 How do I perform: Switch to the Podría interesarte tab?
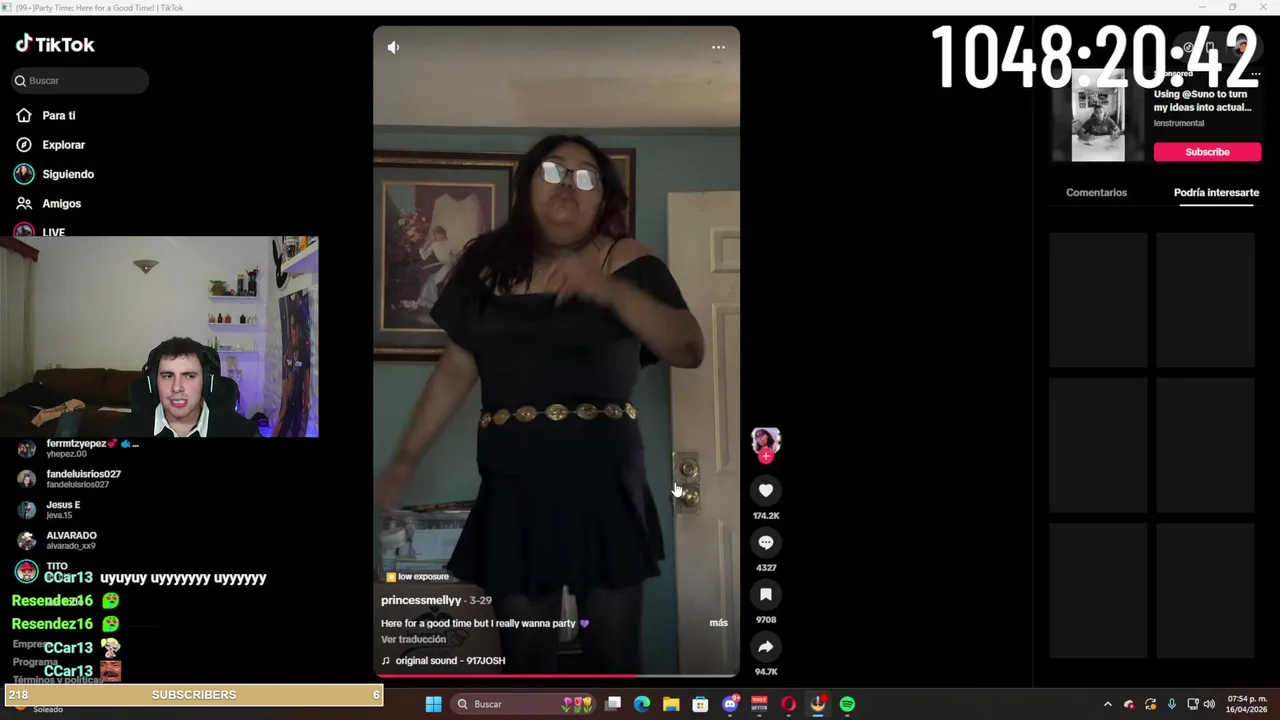point(1216,193)
